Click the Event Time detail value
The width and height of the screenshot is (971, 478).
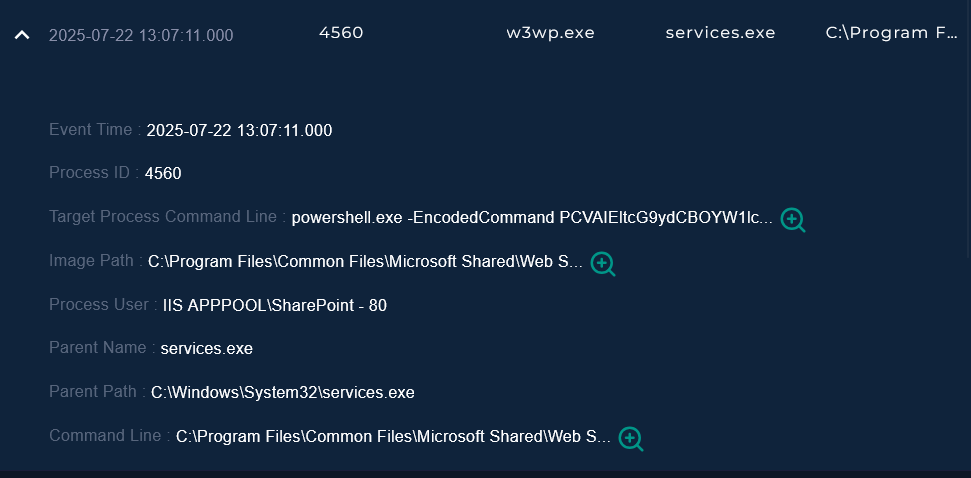pyautogui.click(x=240, y=131)
